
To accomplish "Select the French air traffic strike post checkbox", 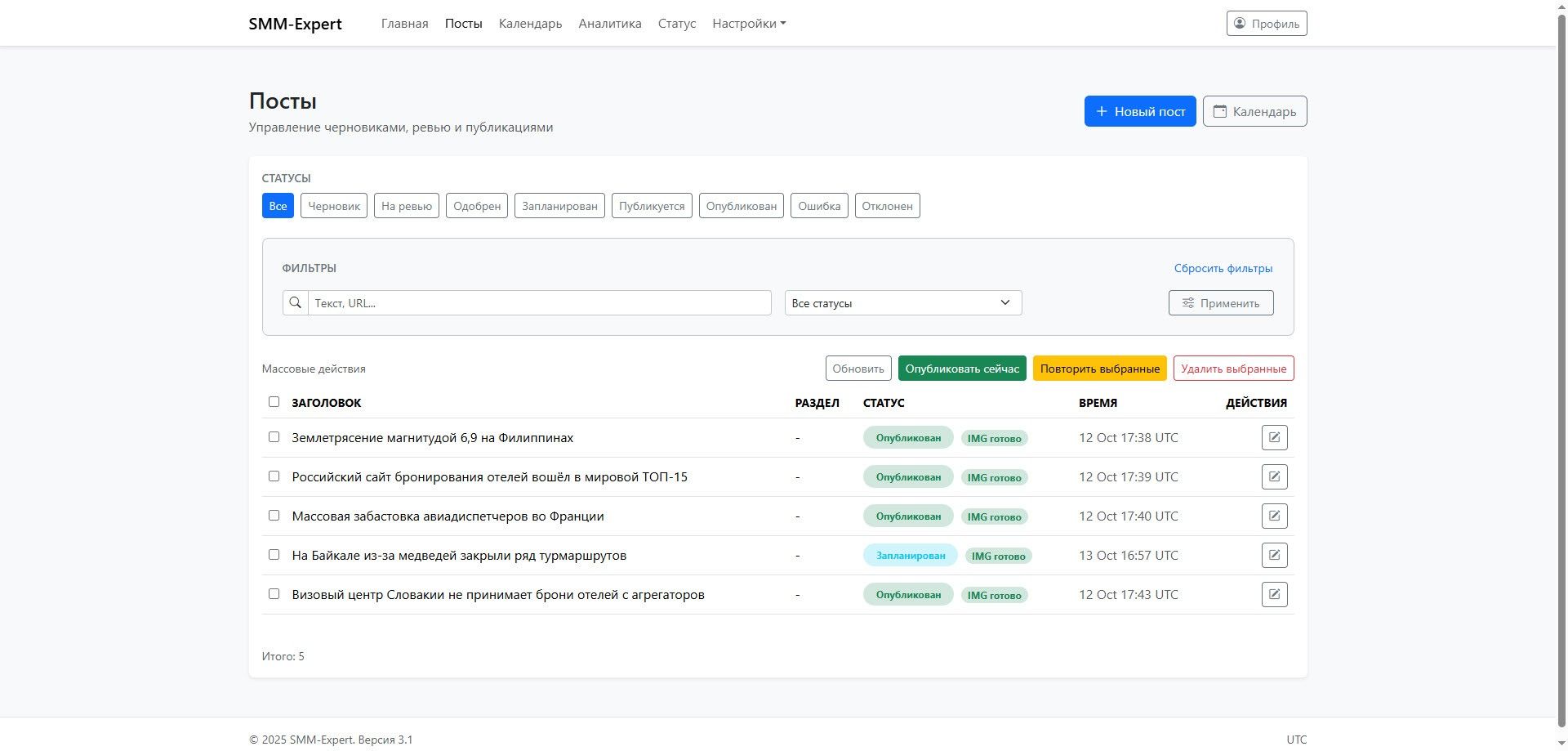I will pyautogui.click(x=274, y=516).
